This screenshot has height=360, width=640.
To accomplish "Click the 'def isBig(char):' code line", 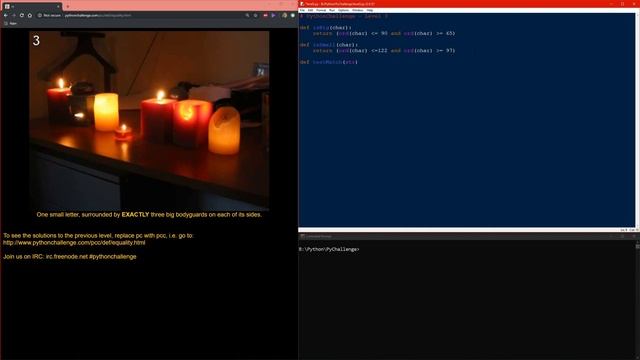I will [x=326, y=28].
